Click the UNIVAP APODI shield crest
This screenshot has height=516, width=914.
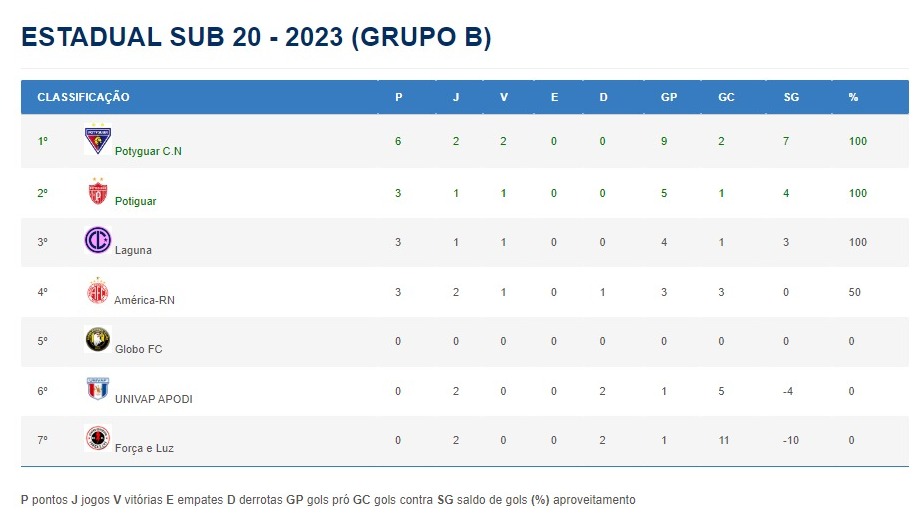point(97,388)
